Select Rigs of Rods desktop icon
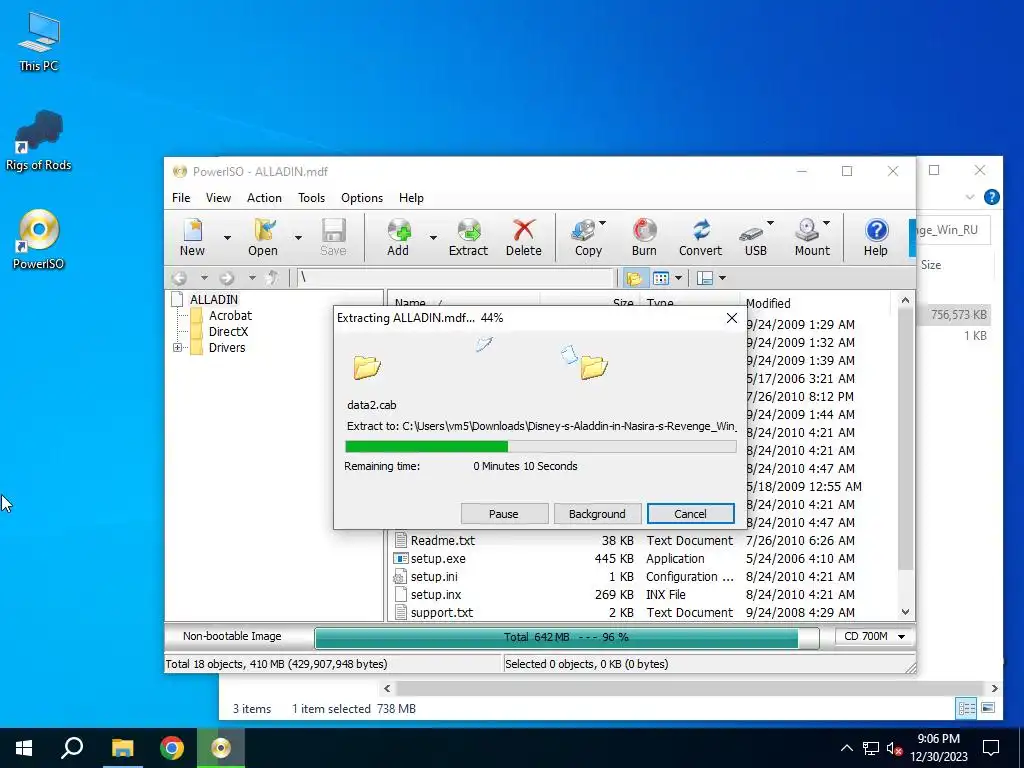This screenshot has height=768, width=1024. [39, 140]
